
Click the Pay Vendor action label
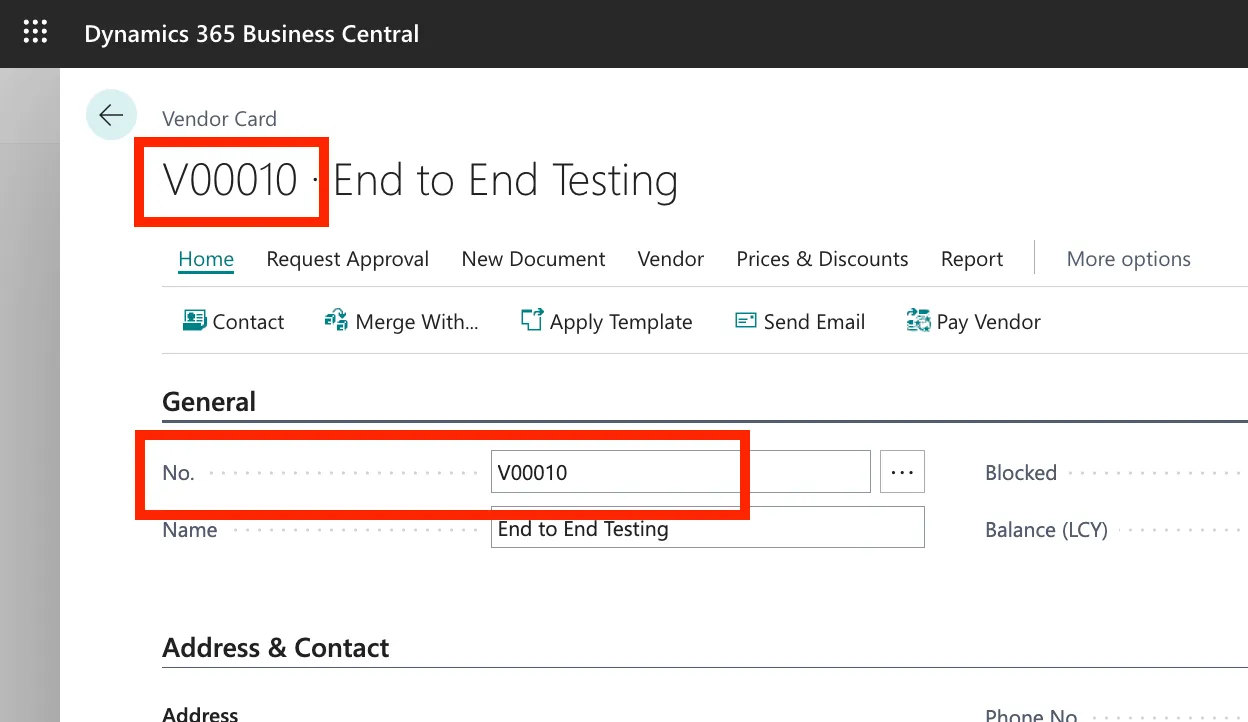click(x=989, y=322)
